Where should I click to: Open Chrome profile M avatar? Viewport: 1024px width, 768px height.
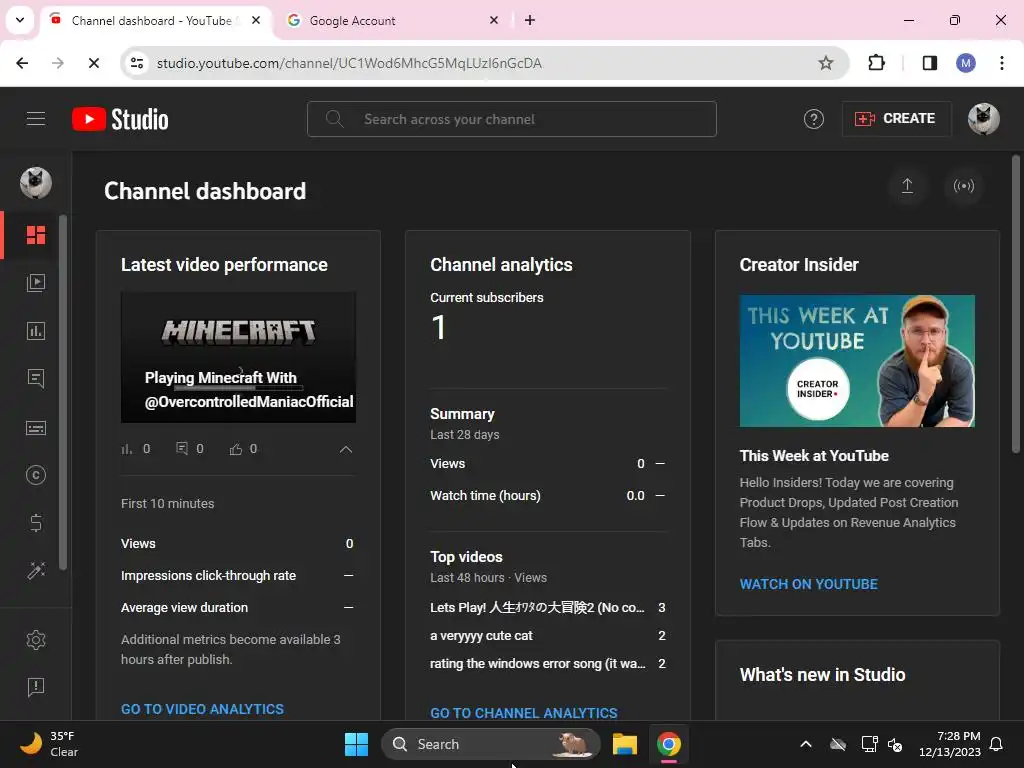(x=965, y=63)
